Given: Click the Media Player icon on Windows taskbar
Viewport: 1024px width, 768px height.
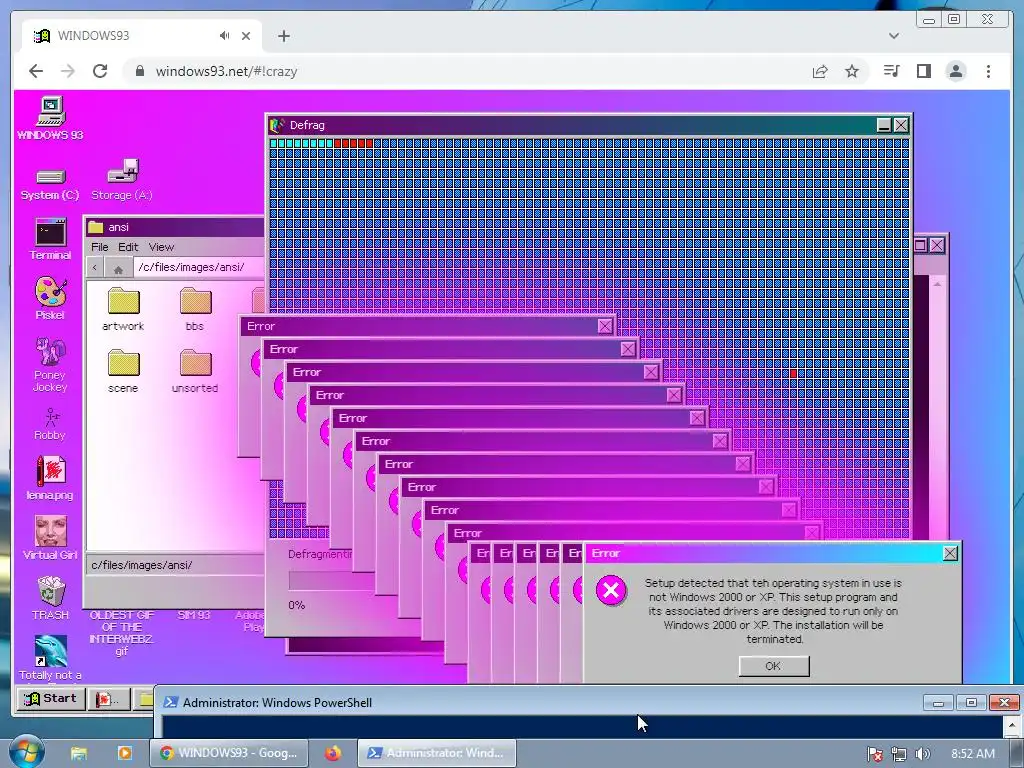Looking at the screenshot, I should click(125, 753).
